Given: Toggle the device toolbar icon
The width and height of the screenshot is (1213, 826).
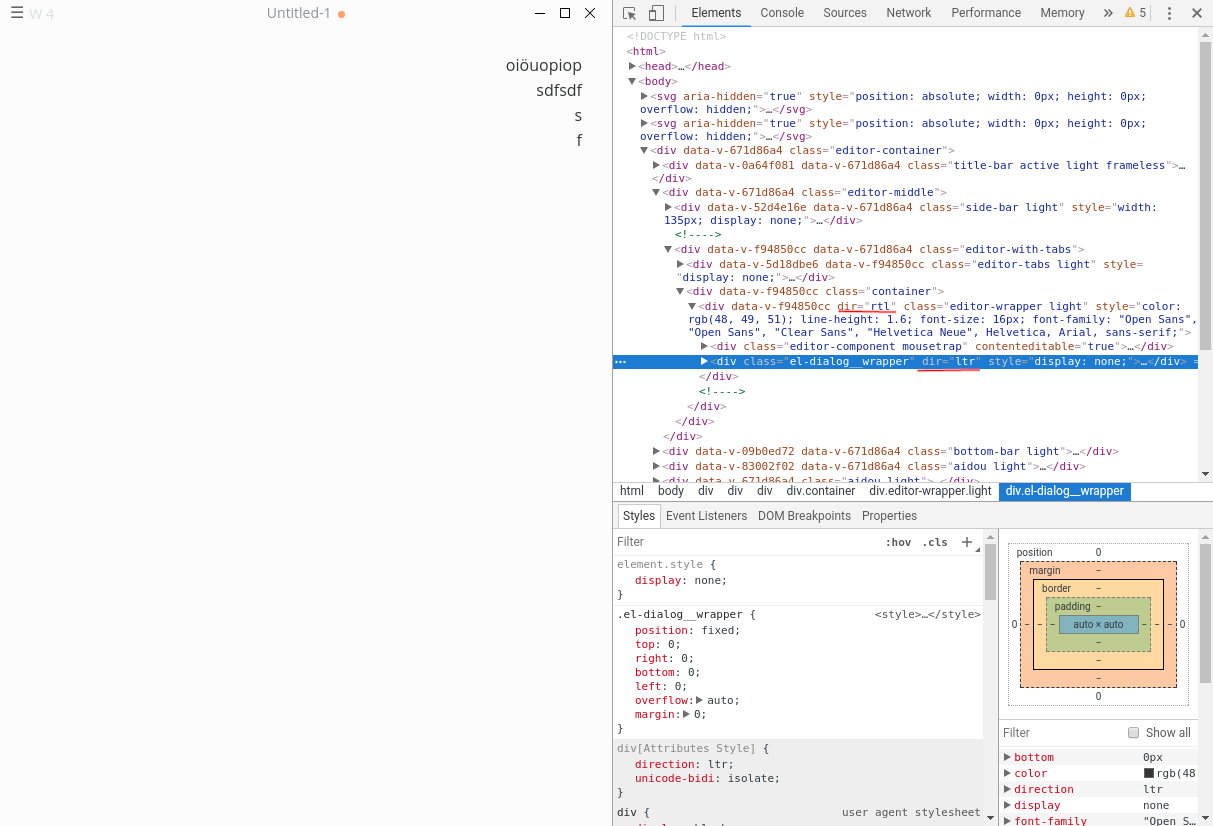Looking at the screenshot, I should 656,13.
